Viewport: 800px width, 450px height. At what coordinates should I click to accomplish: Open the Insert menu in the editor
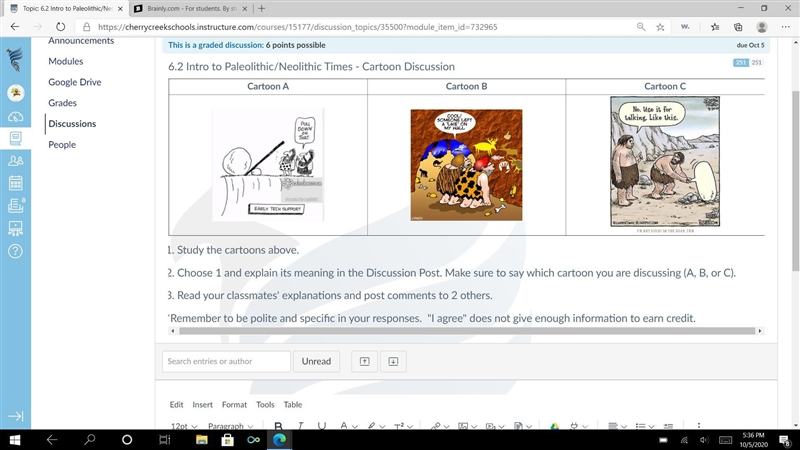tap(203, 405)
